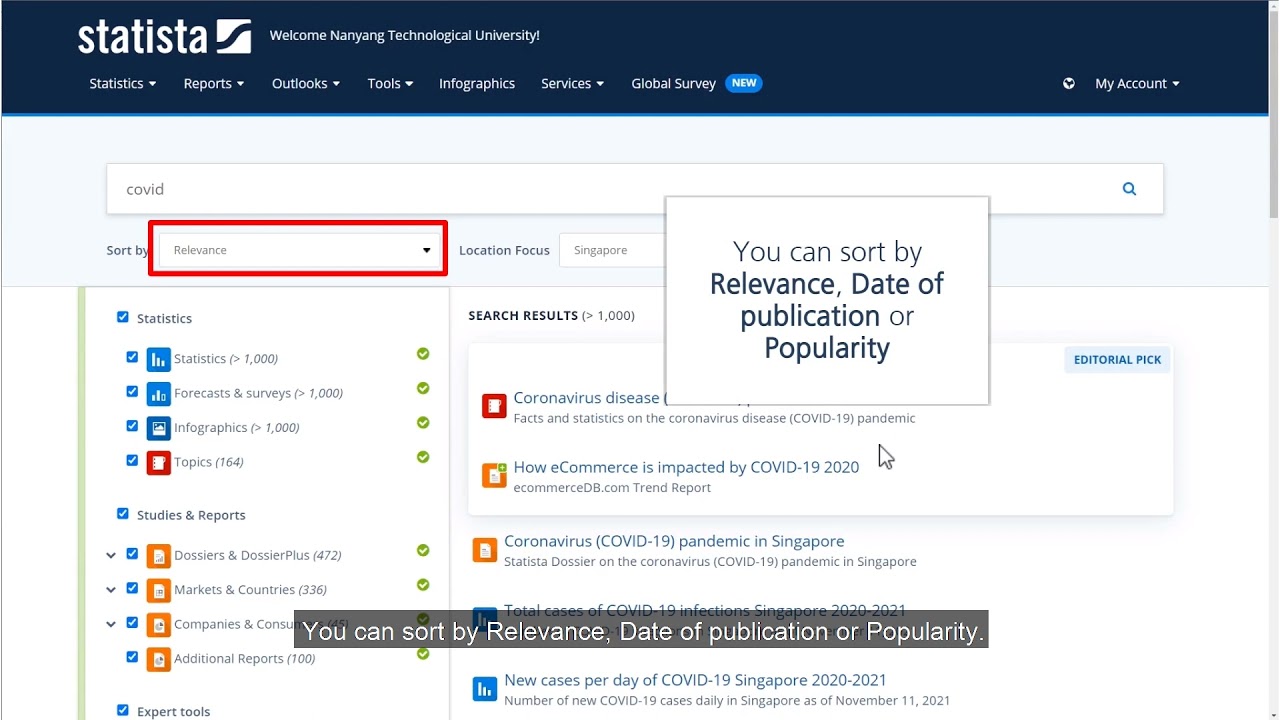This screenshot has height=720, width=1280.
Task: Click dossier icon beside Coronavirus pandemic in Singapore
Action: pyautogui.click(x=485, y=550)
